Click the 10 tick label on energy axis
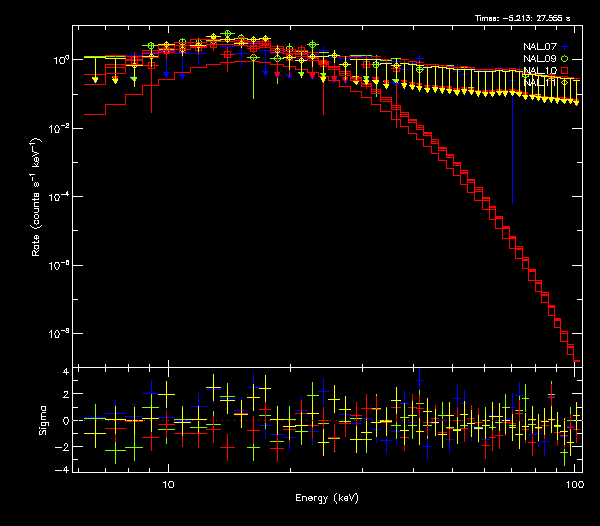600x526 pixels. click(169, 482)
